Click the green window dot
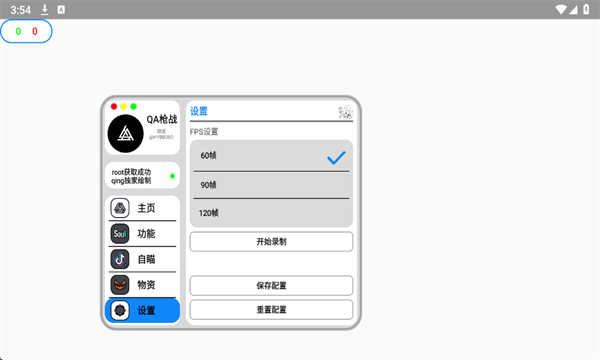 pos(133,106)
